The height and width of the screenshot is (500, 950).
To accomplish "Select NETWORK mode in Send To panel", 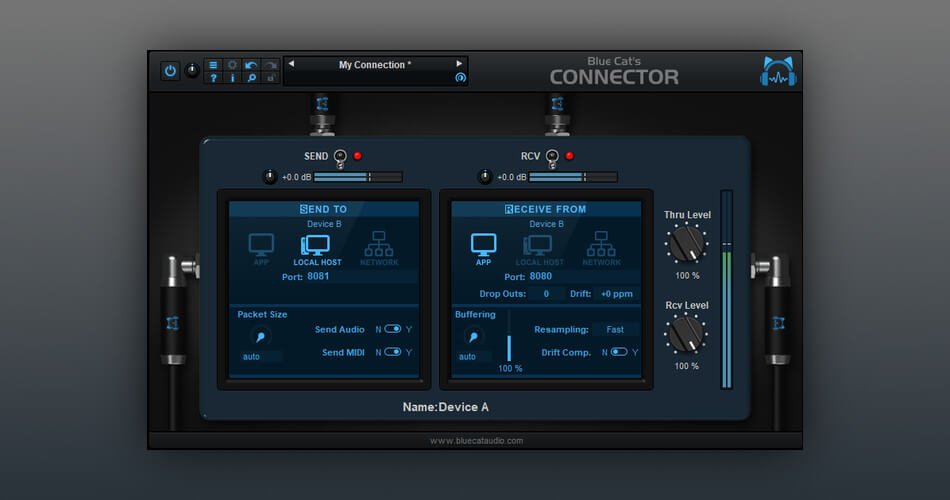I will [x=379, y=248].
